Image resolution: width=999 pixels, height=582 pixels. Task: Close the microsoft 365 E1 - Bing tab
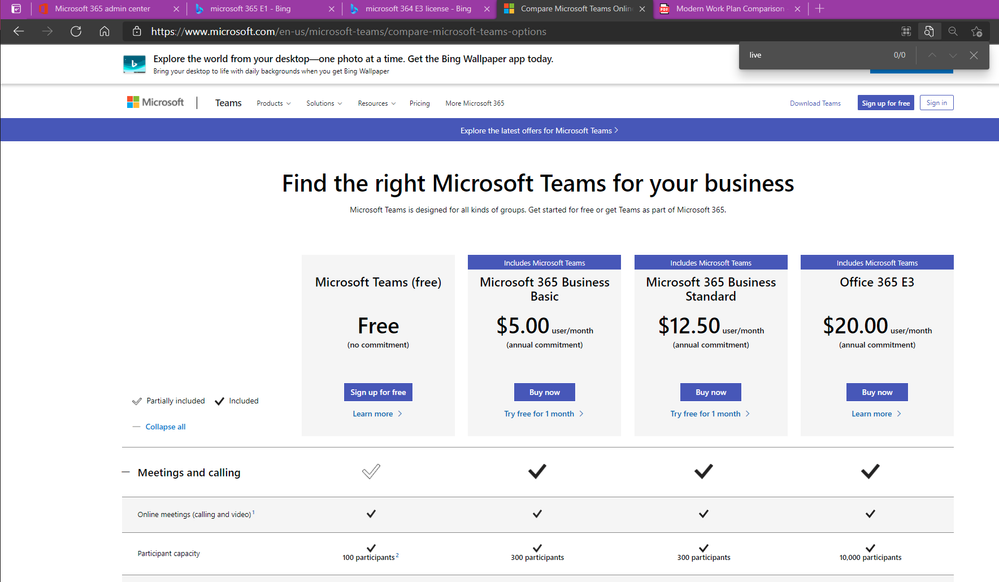pos(331,9)
